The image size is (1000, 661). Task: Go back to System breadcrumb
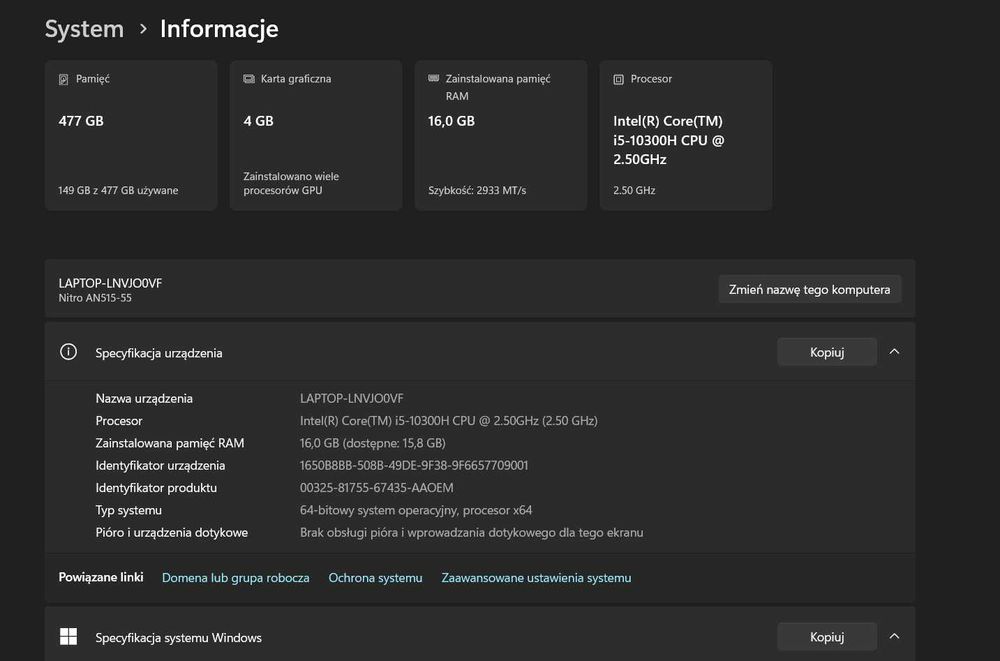click(84, 29)
